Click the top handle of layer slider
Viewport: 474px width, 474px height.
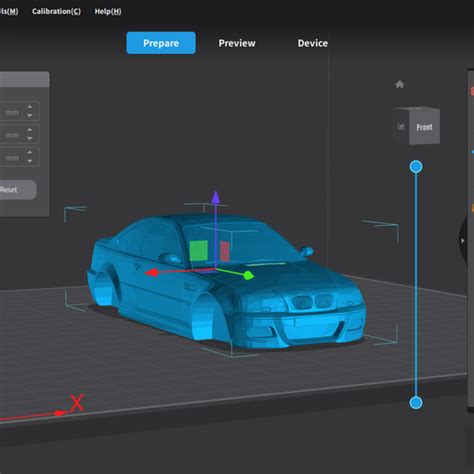[x=416, y=167]
